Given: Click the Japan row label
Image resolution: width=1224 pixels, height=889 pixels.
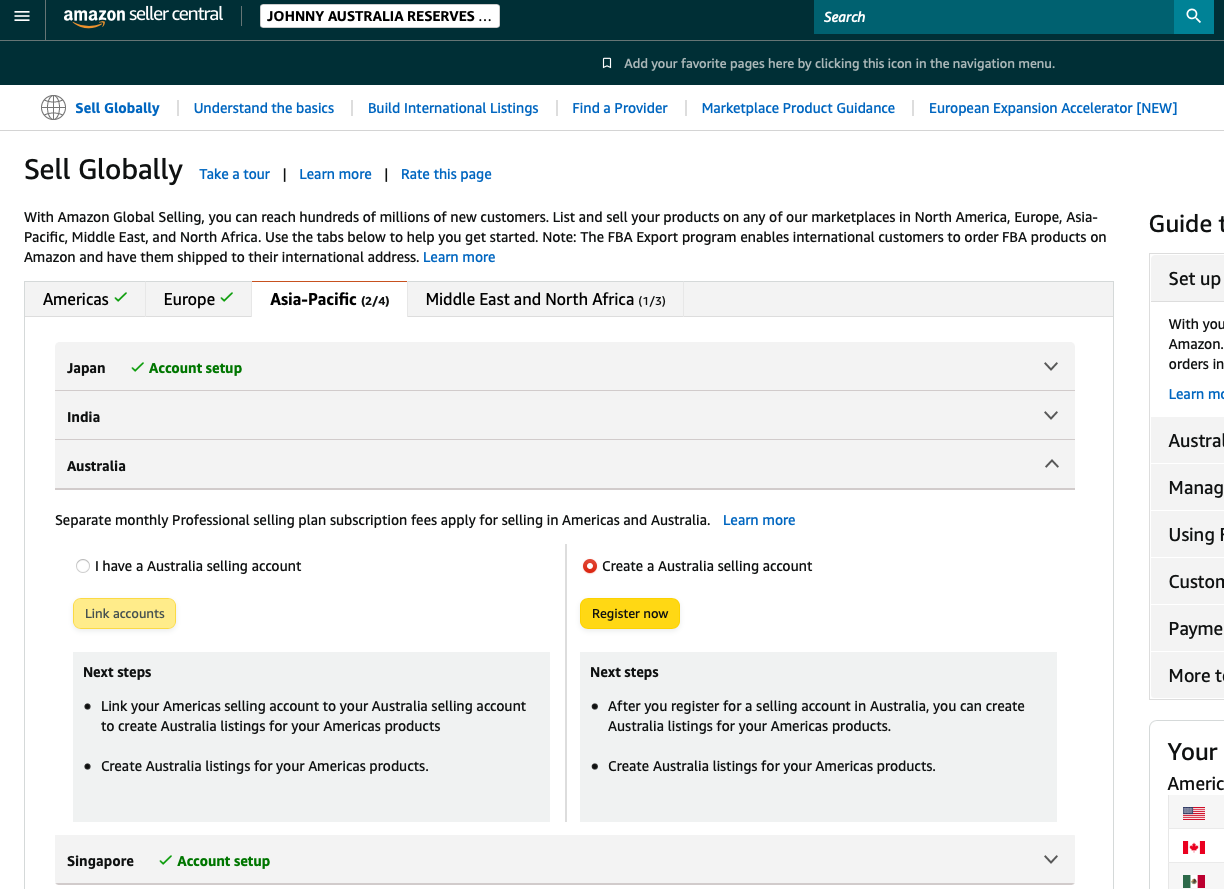Looking at the screenshot, I should coord(86,368).
